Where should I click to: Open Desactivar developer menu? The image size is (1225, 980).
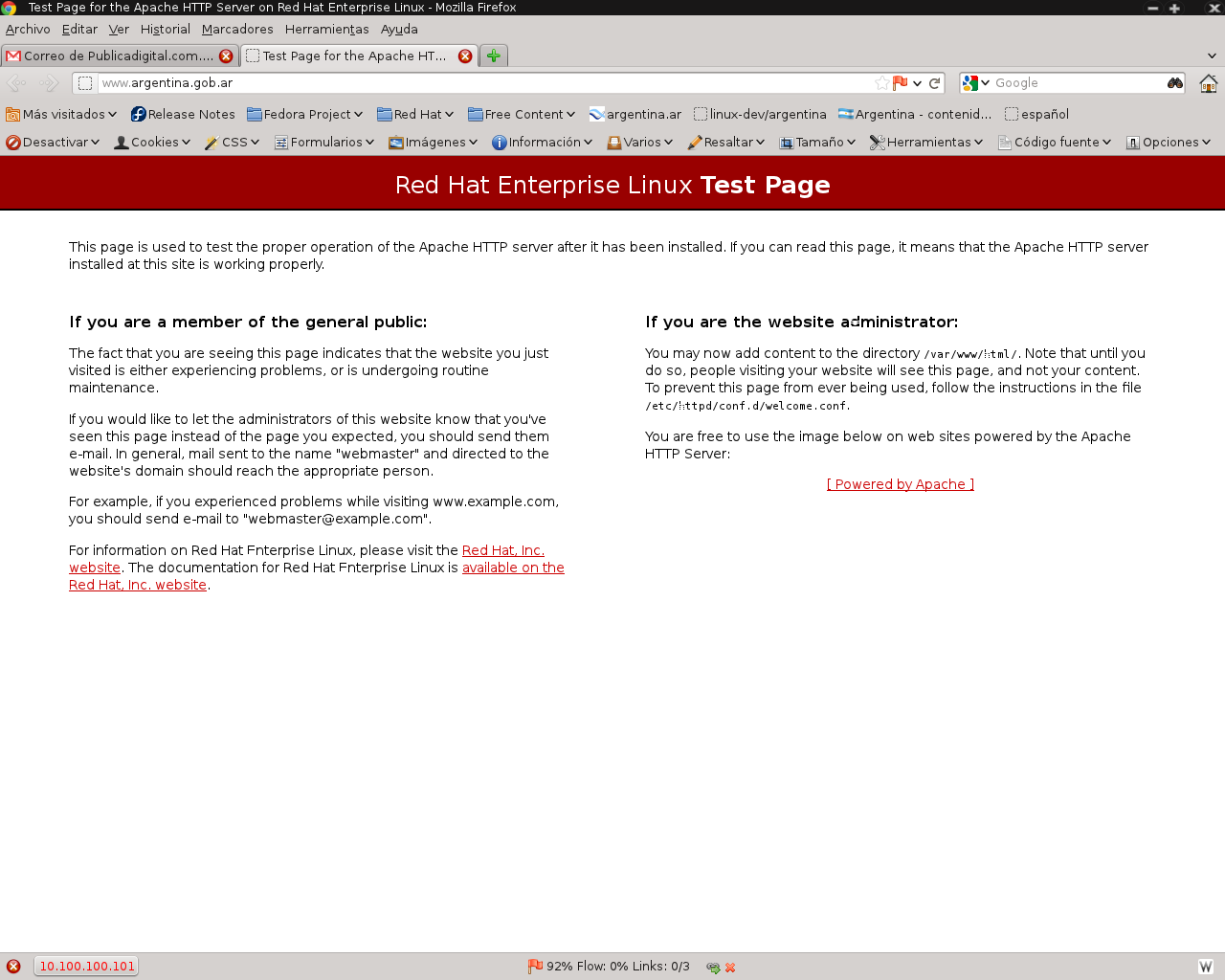pyautogui.click(x=53, y=142)
